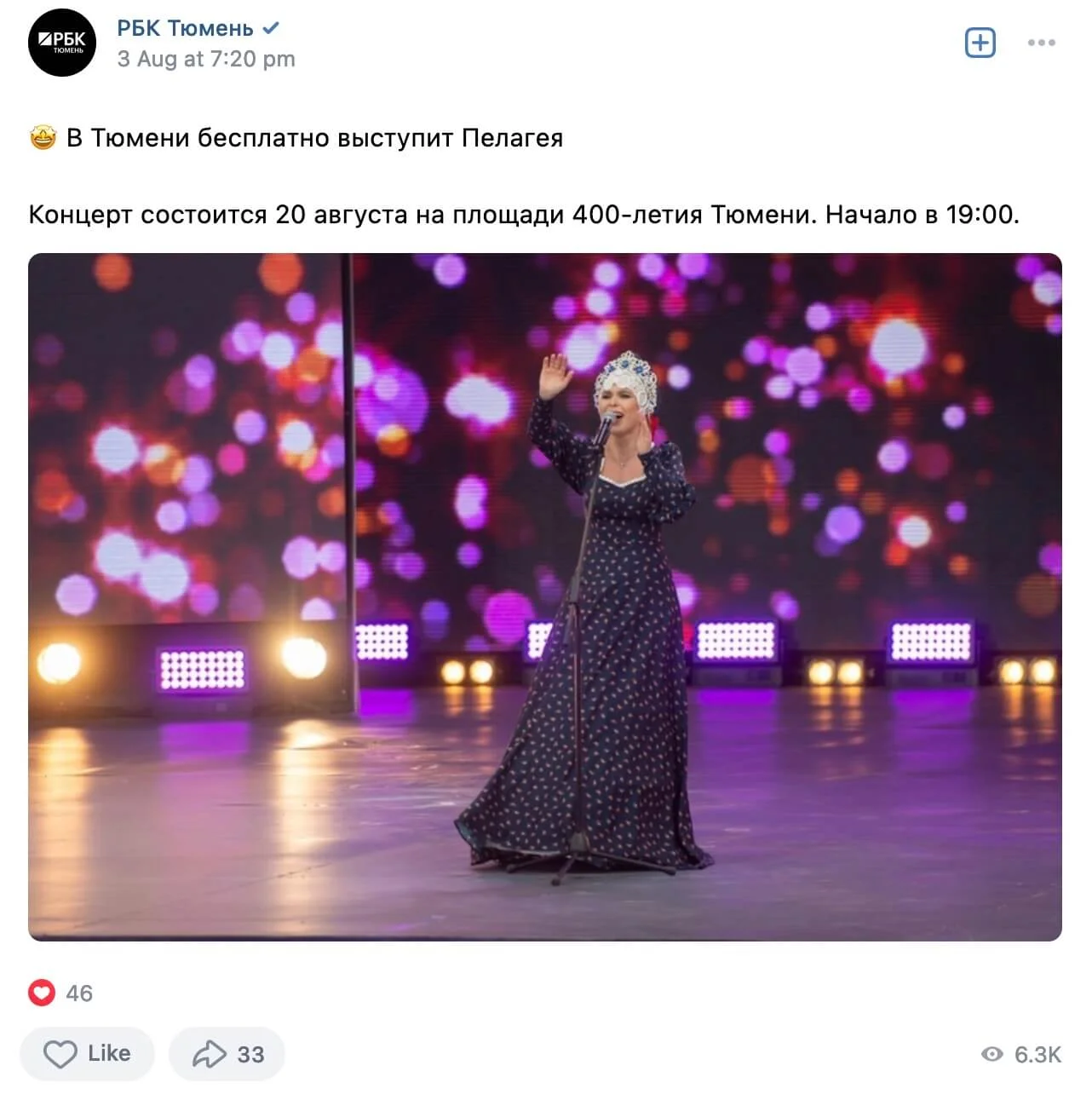Click the Like label text
This screenshot has height=1094, width=1092.
[109, 1053]
